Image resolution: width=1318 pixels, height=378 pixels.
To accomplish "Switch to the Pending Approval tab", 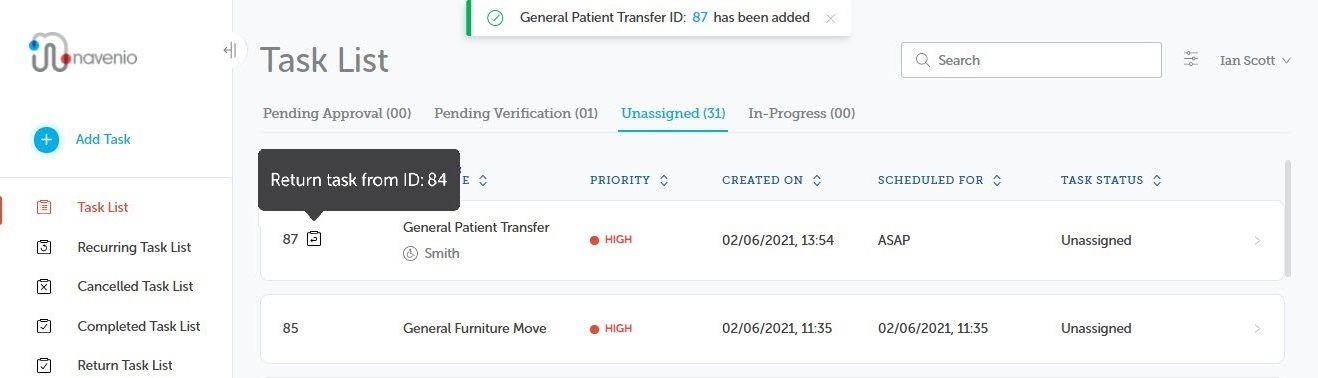I will pos(337,114).
